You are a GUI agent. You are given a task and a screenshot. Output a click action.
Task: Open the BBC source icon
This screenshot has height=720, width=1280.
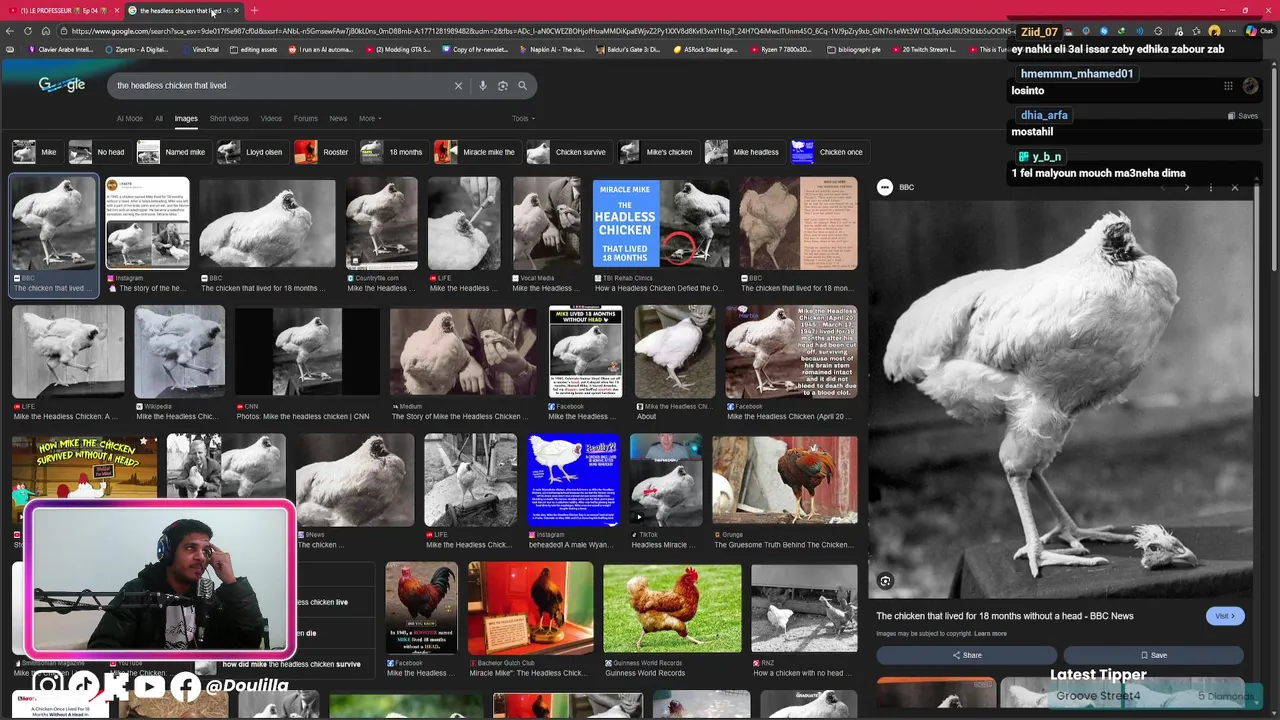884,187
